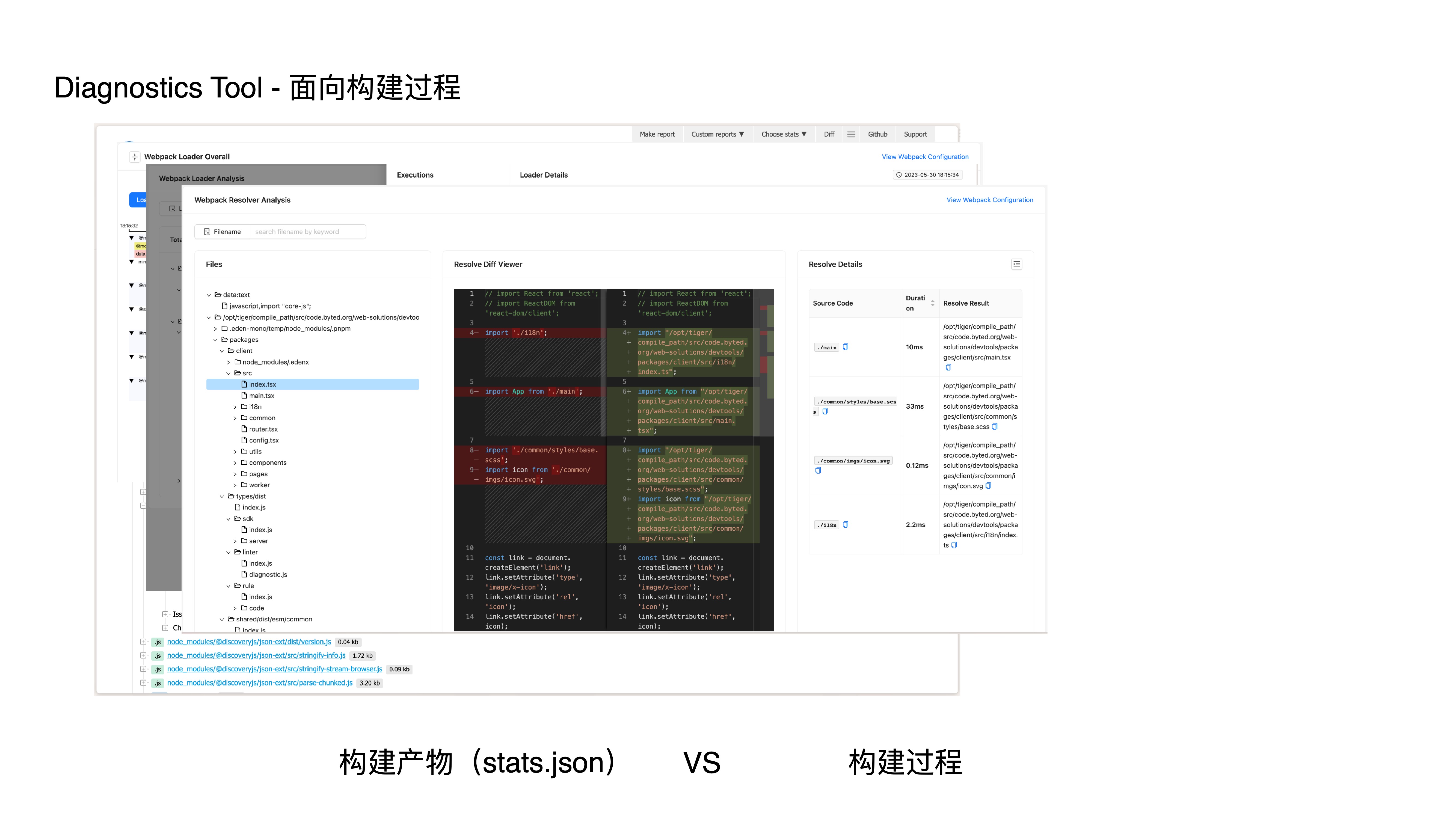Screen dimensions: 1456x819
Task: Expand the i18n folder
Action: (x=235, y=407)
